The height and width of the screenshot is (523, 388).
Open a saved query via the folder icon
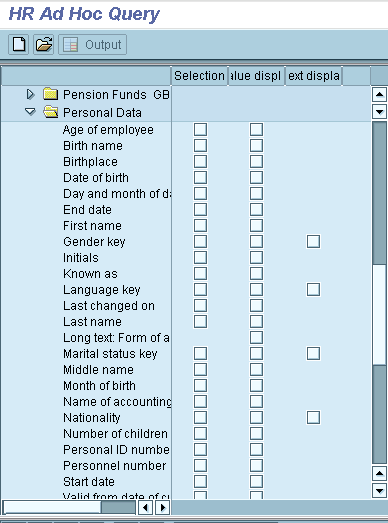tap(44, 44)
